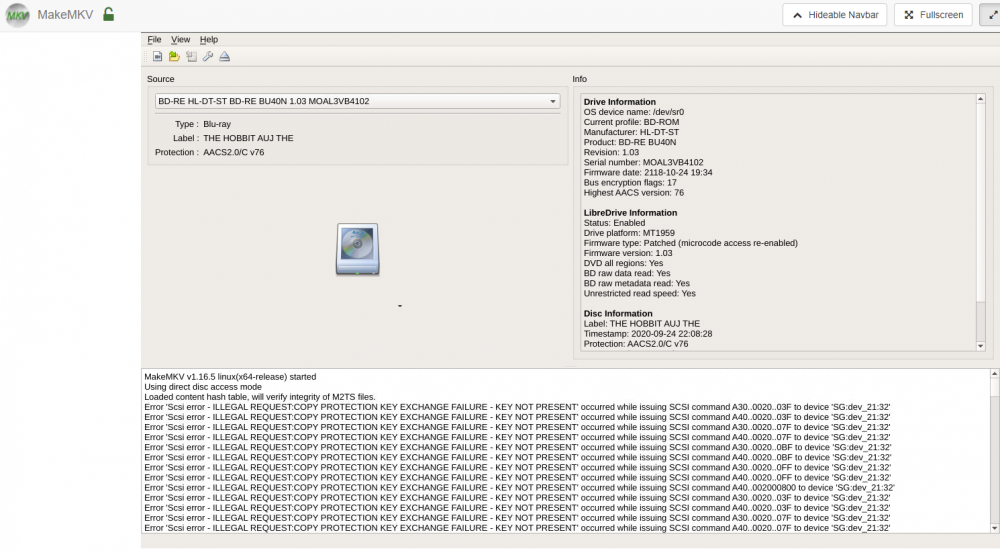1000x553 pixels.
Task: Click the Info panel scroll-down arrow
Action: point(981,346)
